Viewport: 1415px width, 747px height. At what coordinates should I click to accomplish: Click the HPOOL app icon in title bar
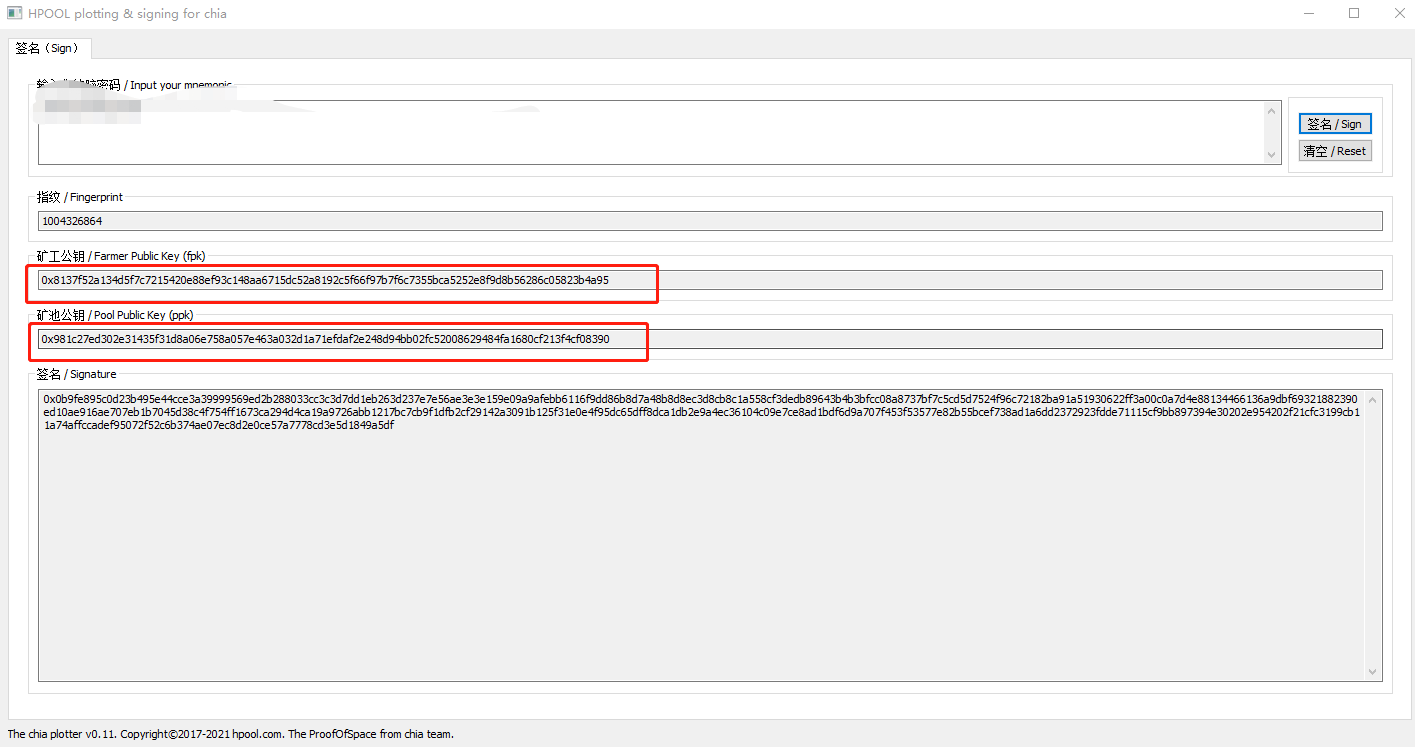[15, 14]
